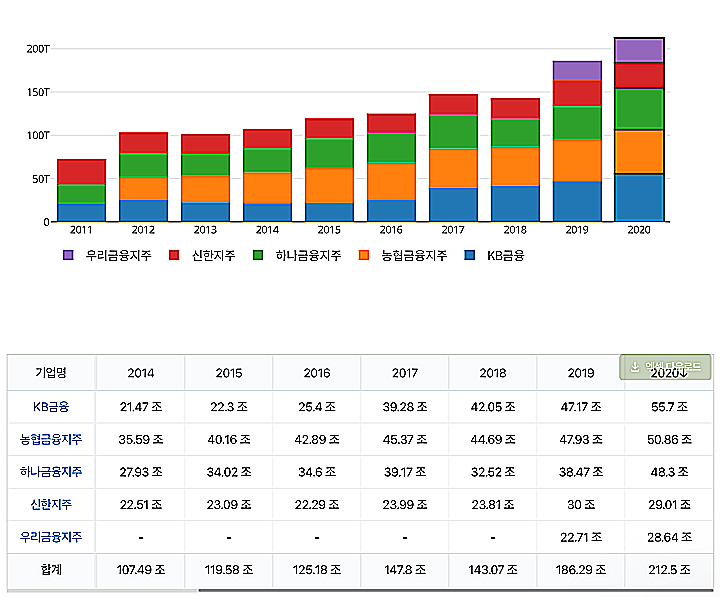Click the 200T y-axis label
The image size is (720, 597).
tap(38, 49)
